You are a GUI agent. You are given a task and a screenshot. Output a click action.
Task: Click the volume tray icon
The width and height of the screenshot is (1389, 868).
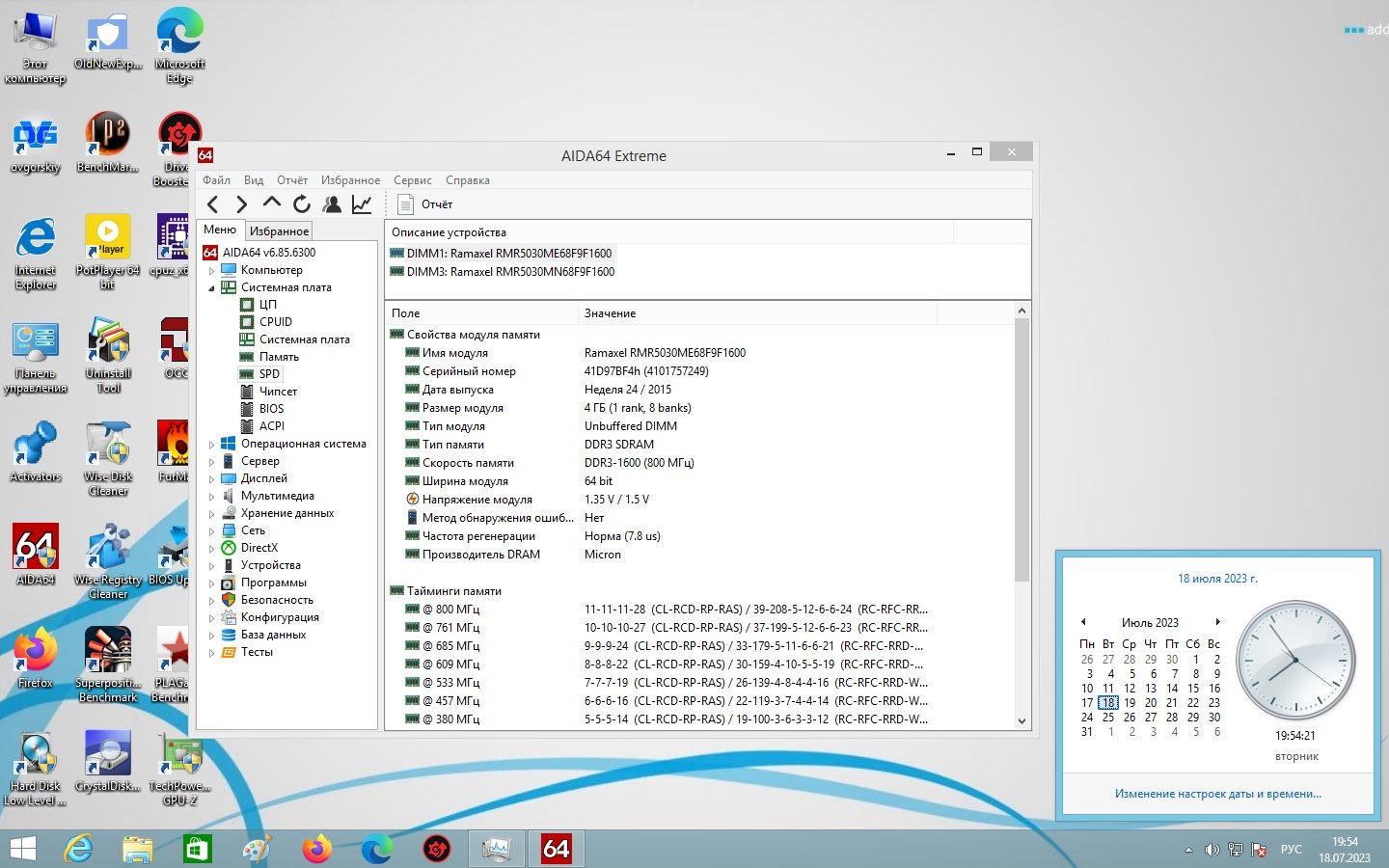(x=1212, y=850)
